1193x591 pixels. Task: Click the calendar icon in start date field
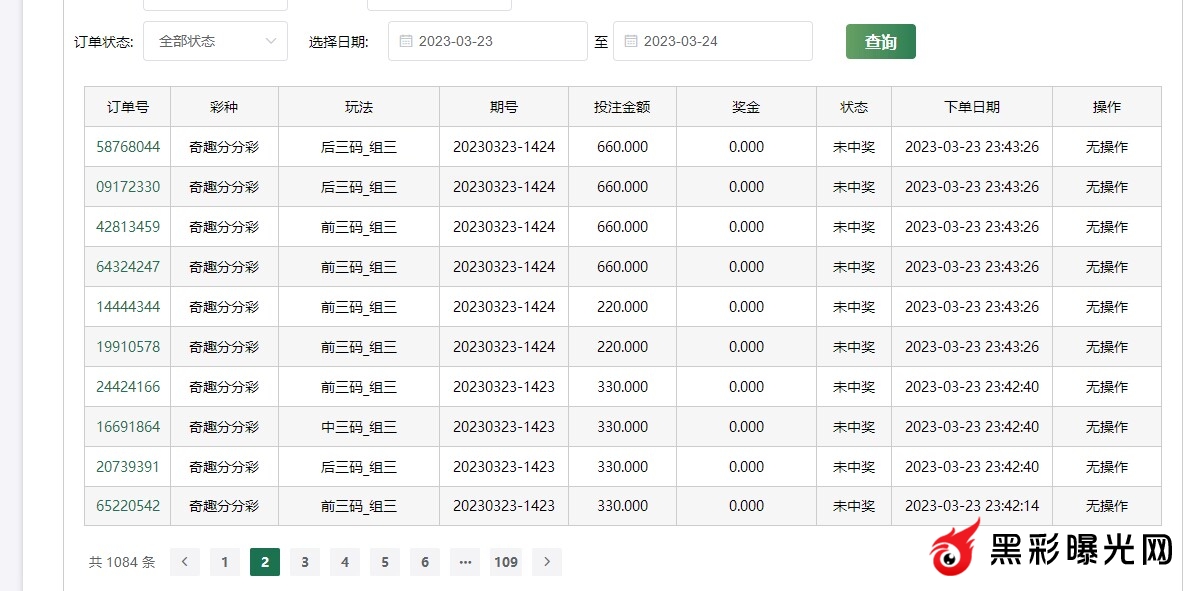405,42
